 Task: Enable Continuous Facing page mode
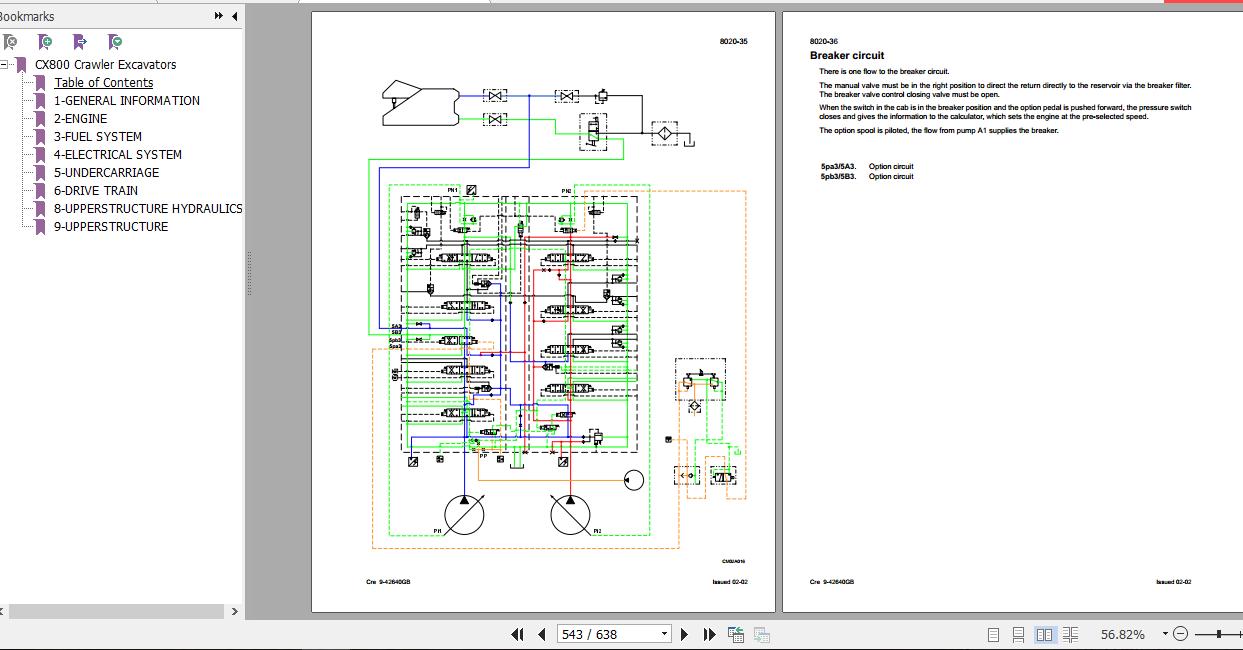click(x=1070, y=634)
